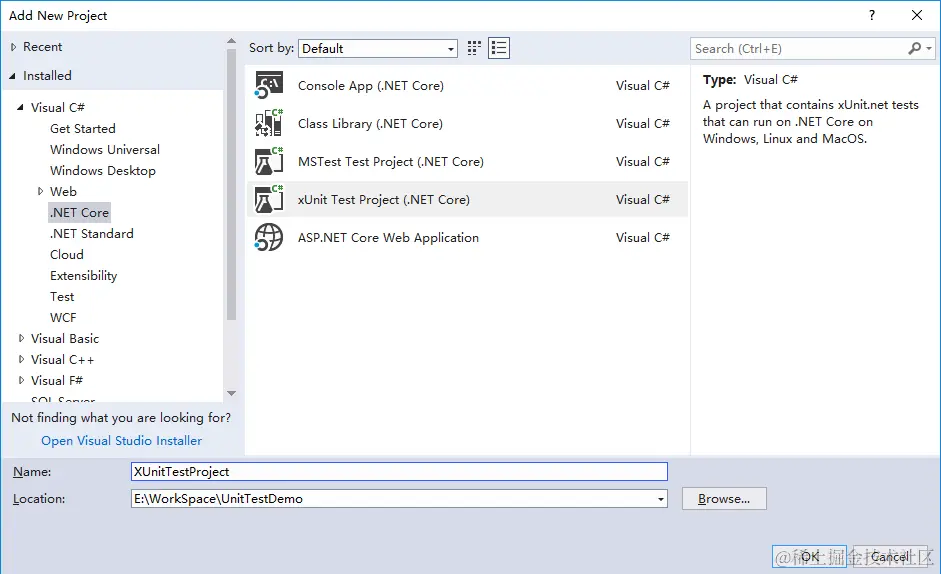This screenshot has height=574, width=941.
Task: Click the tree scrollbar up arrow
Action: tap(231, 41)
